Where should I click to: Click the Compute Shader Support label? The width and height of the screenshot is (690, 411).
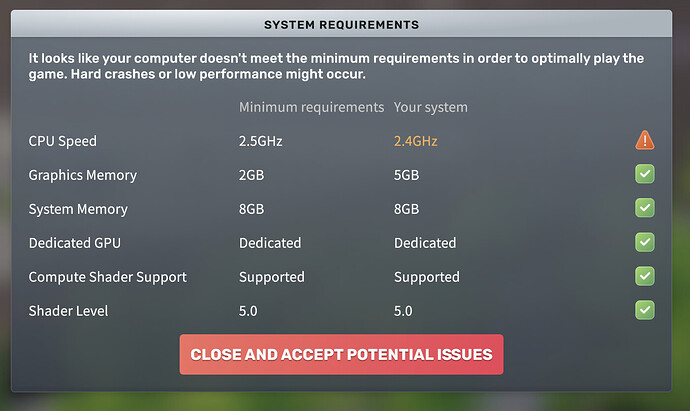point(108,277)
